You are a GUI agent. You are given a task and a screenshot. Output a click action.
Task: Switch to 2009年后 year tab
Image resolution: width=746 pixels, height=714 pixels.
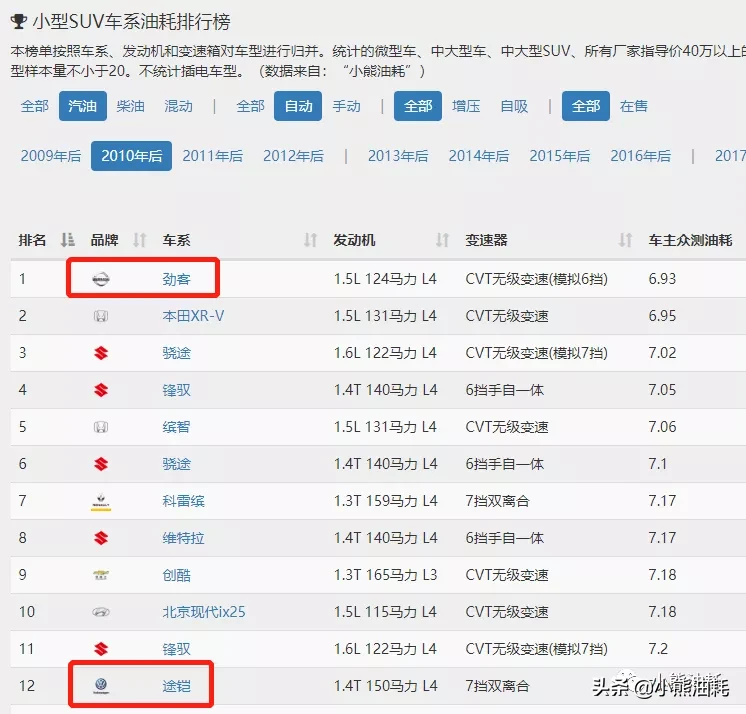(x=51, y=156)
